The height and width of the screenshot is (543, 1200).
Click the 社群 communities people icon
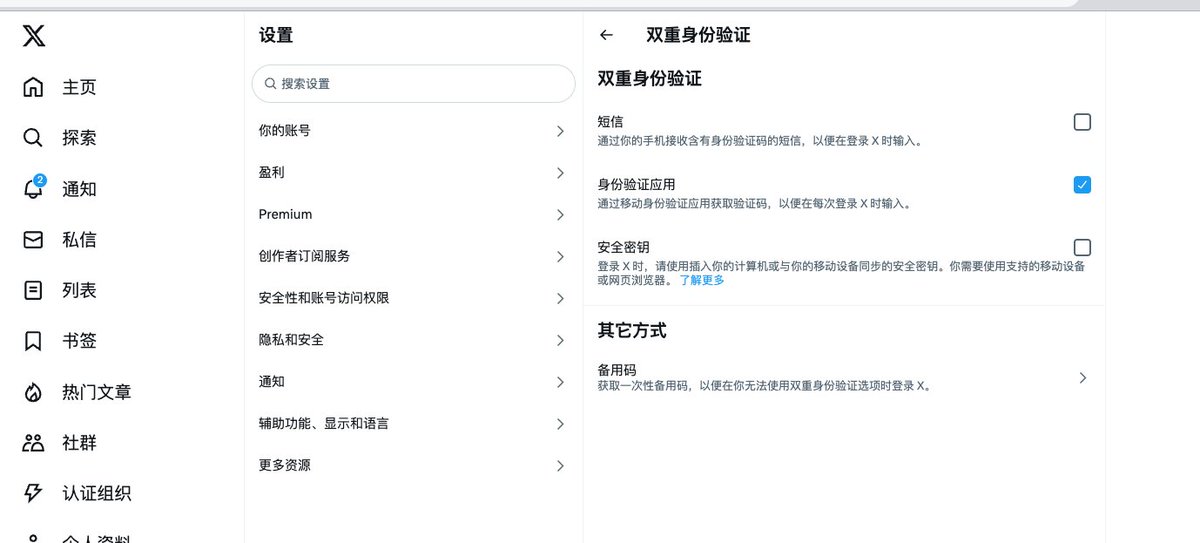(33, 443)
